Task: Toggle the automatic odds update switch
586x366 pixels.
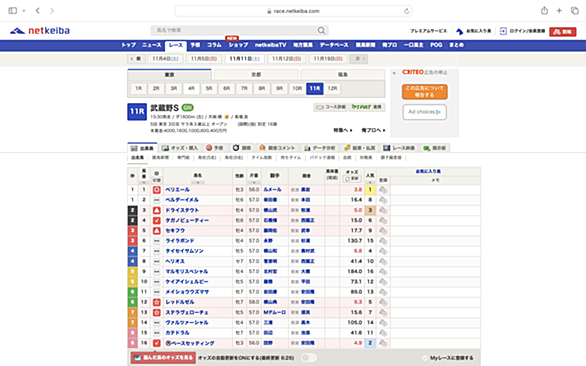Action: (x=309, y=358)
